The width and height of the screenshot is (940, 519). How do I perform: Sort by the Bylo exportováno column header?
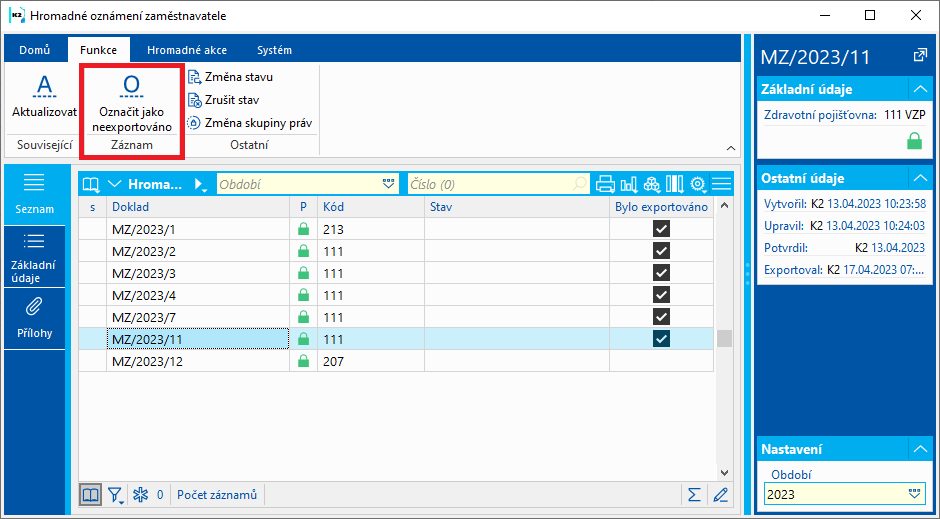coord(661,207)
